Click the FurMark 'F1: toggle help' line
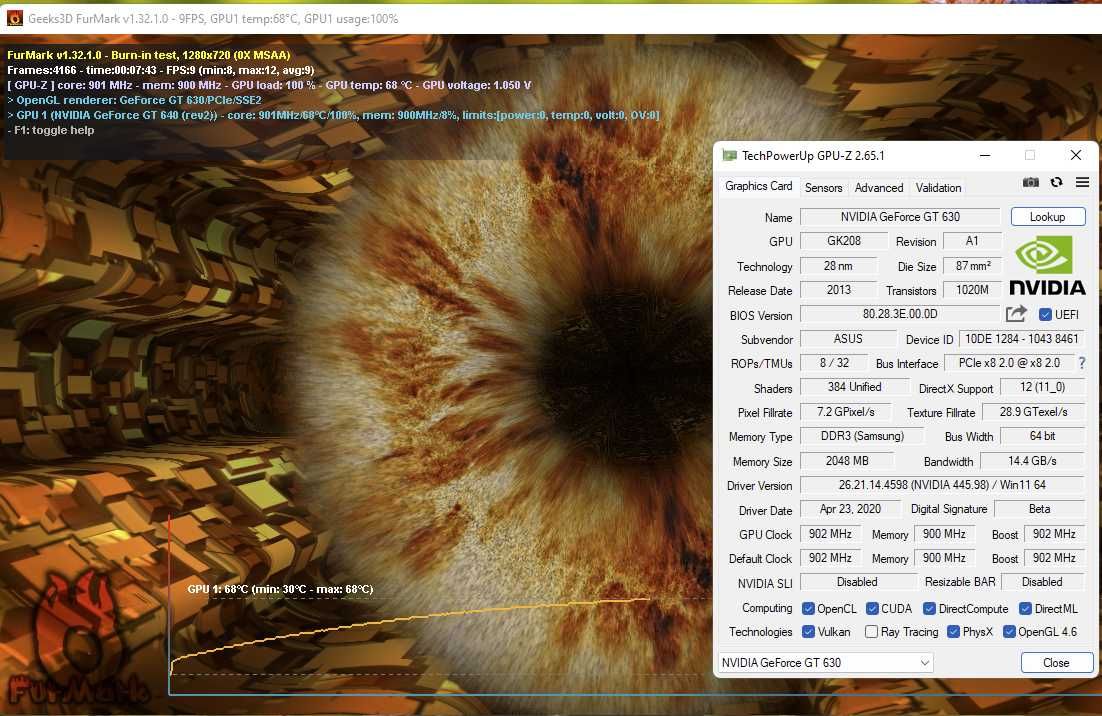Viewport: 1102px width, 716px height. coord(51,130)
